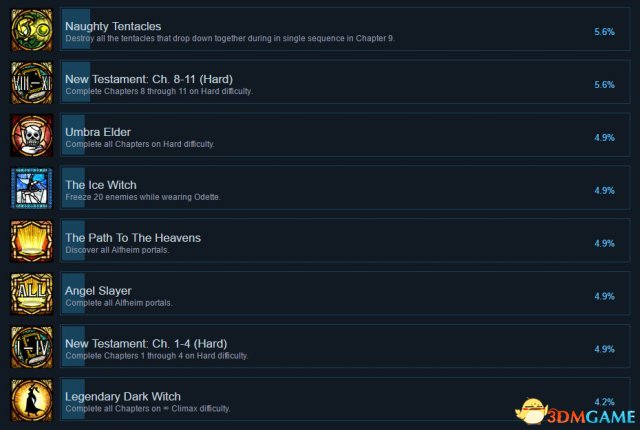This screenshot has width=640, height=430.
Task: Open the Naughty Tentacles achievement title
Action: coord(113,26)
